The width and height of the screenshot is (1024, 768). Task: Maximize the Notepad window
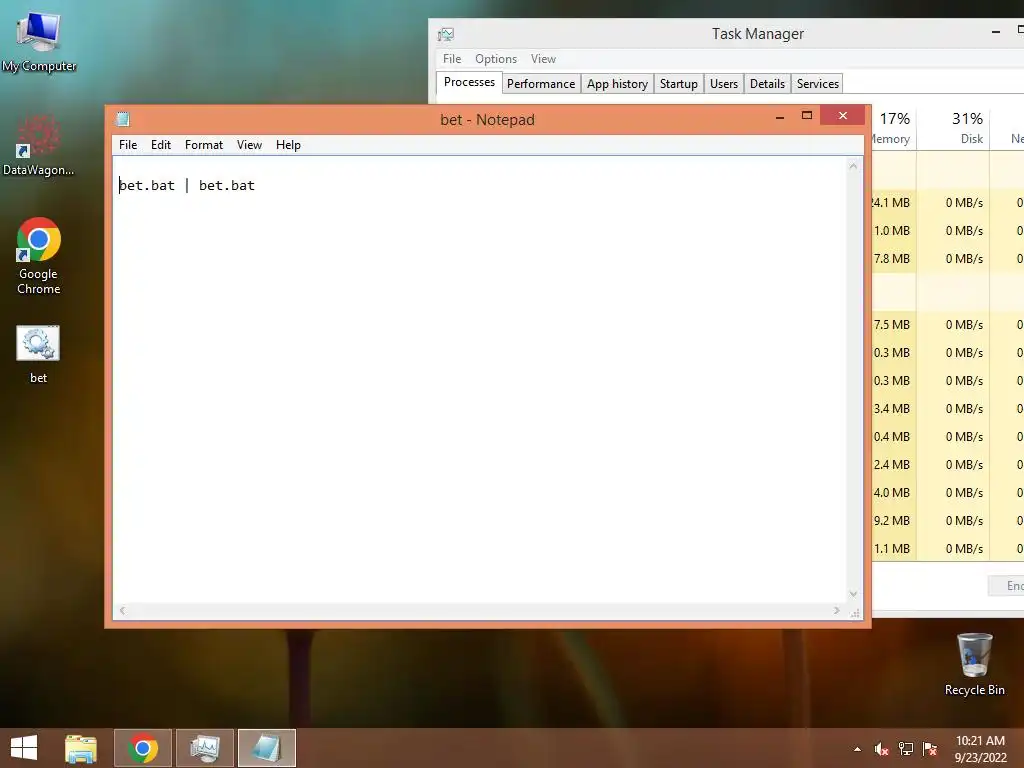[x=807, y=116]
